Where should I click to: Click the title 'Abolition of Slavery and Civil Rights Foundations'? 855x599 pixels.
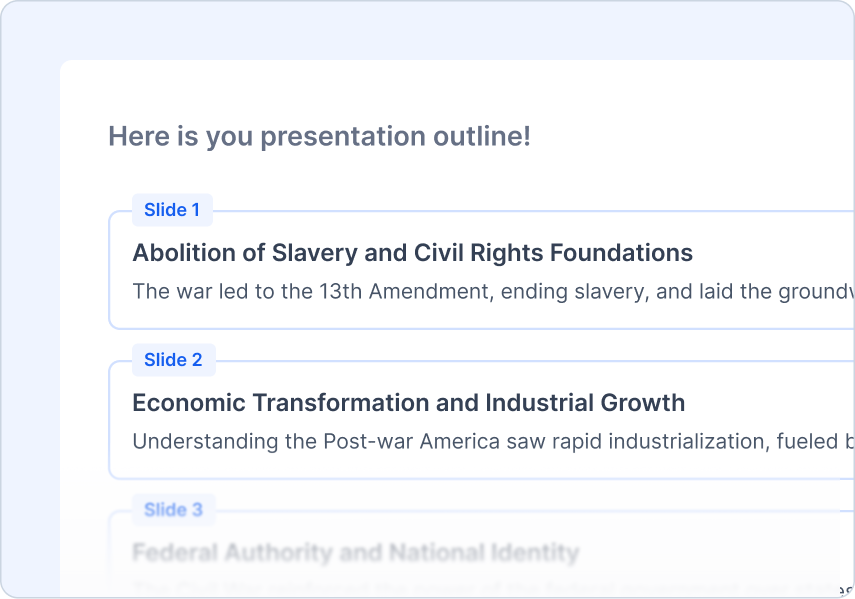tap(412, 253)
